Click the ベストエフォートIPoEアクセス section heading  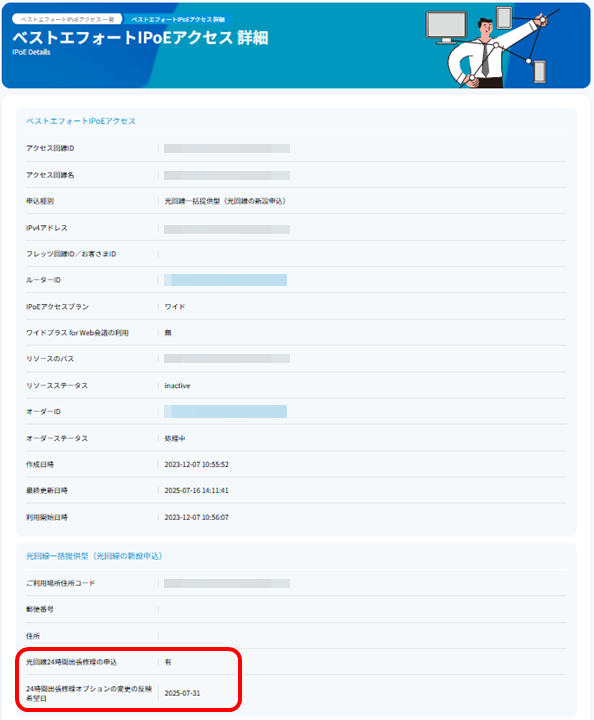(81, 121)
